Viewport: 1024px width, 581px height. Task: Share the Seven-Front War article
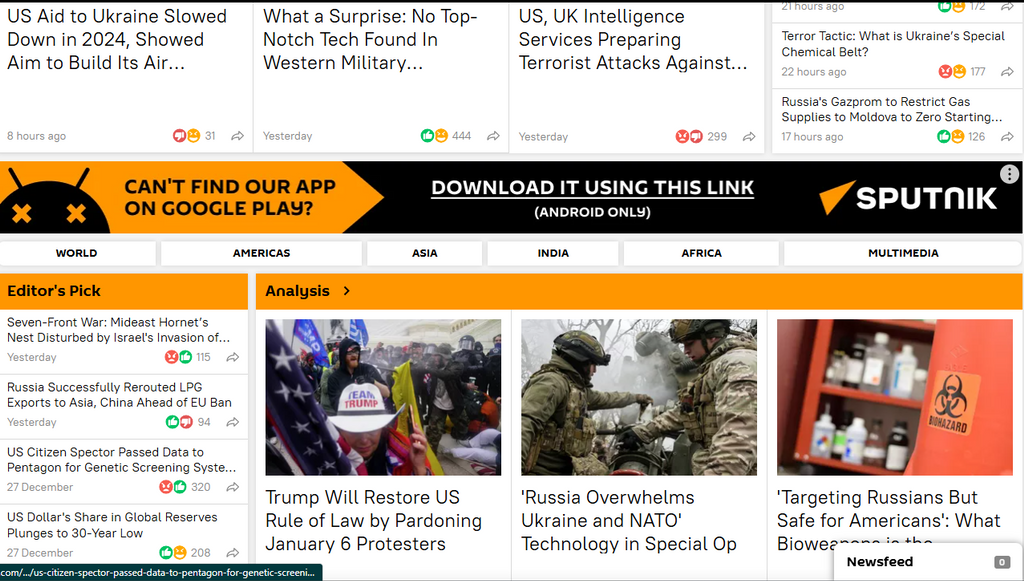[232, 357]
